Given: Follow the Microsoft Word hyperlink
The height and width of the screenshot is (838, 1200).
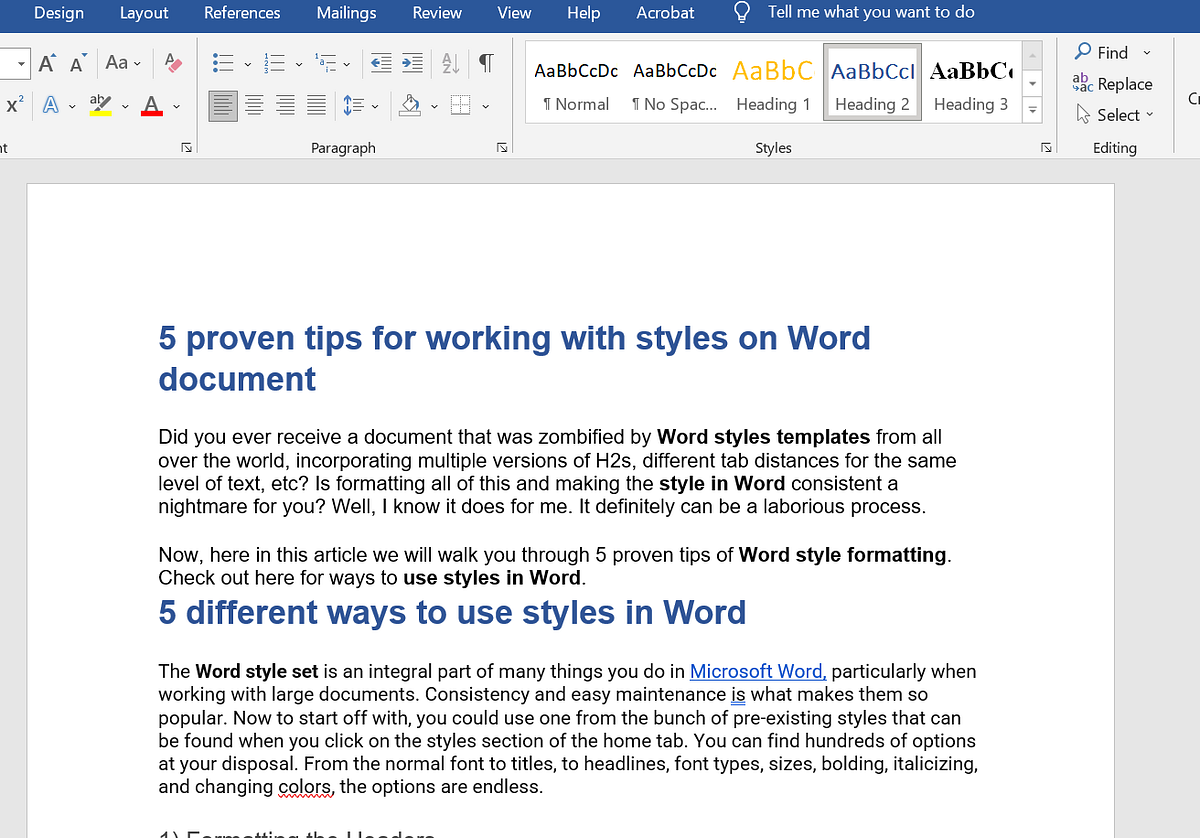Looking at the screenshot, I should tap(756, 671).
